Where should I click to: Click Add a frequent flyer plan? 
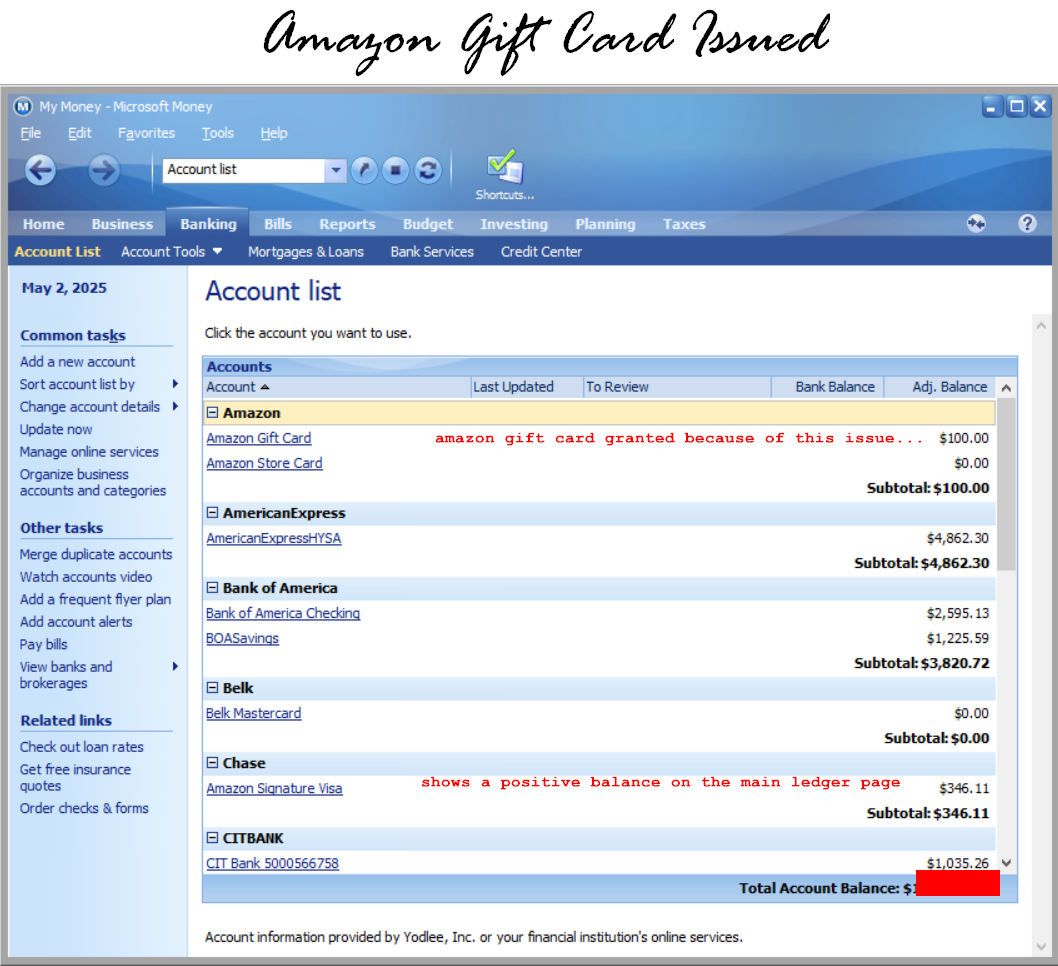95,599
